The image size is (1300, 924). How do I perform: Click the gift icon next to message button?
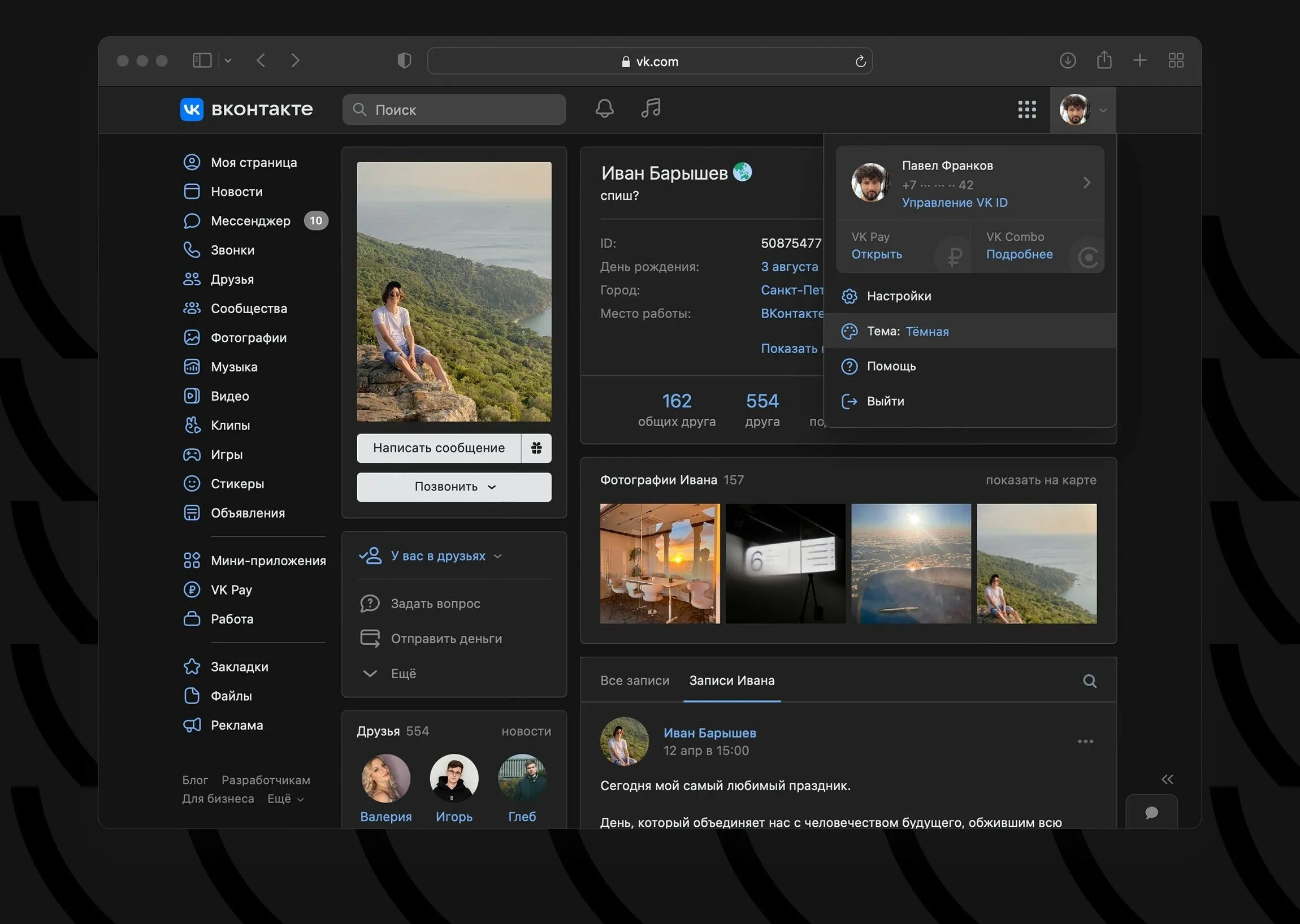(x=536, y=448)
